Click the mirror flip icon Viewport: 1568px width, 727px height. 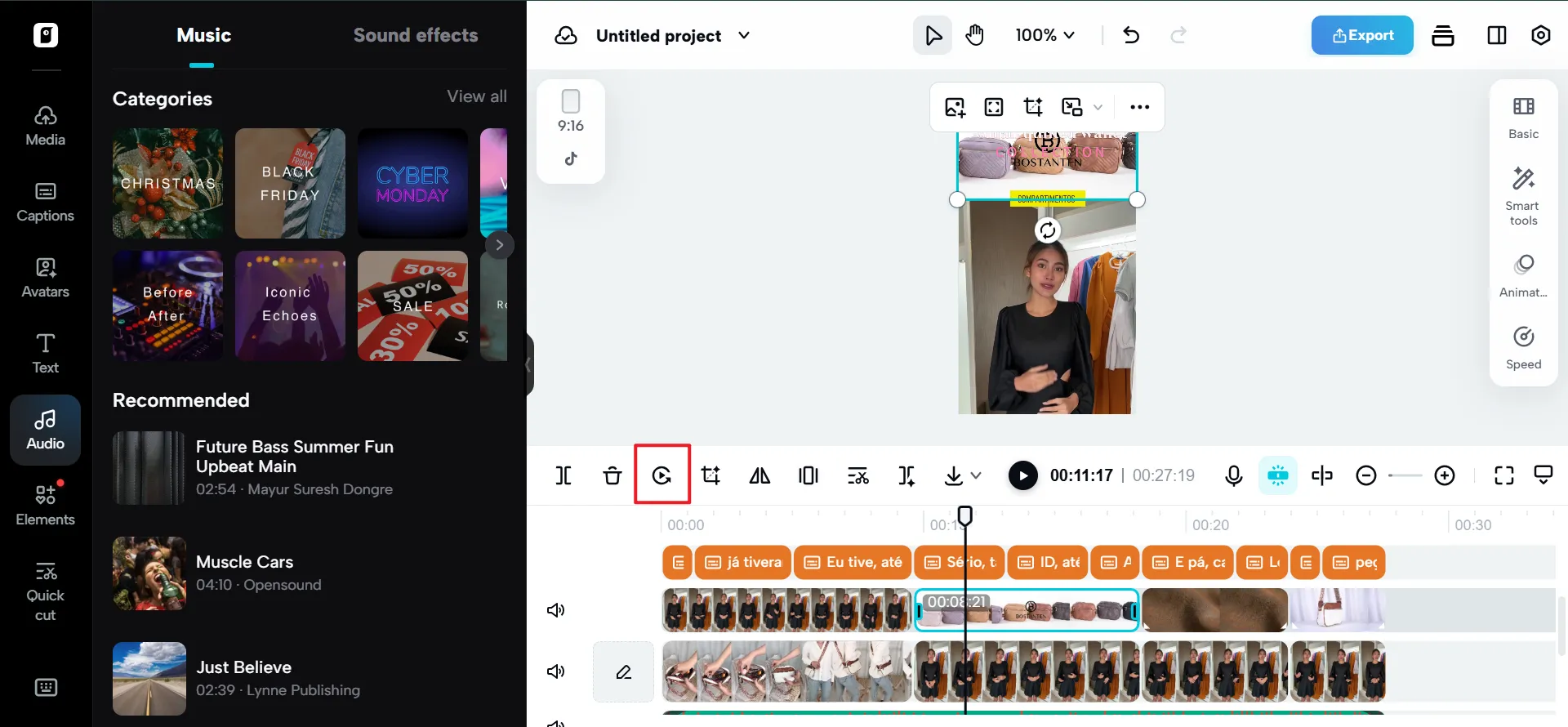pyautogui.click(x=759, y=475)
